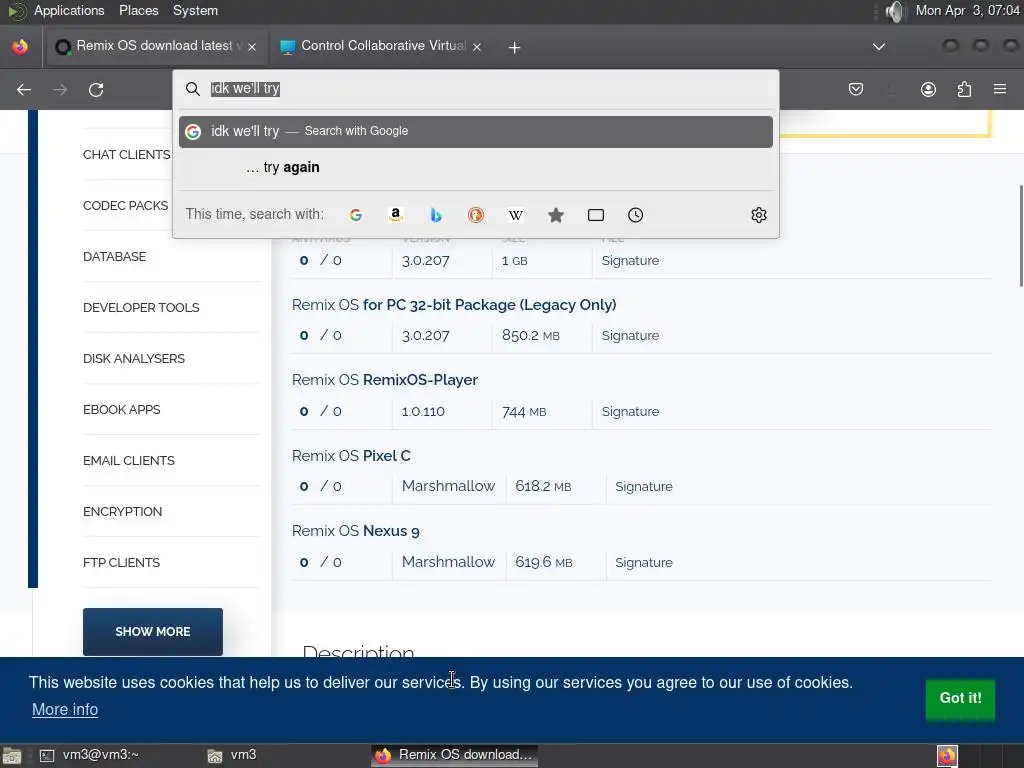Click the page vertical scrollbar thumb
The width and height of the screenshot is (1024, 768).
[x=1021, y=236]
